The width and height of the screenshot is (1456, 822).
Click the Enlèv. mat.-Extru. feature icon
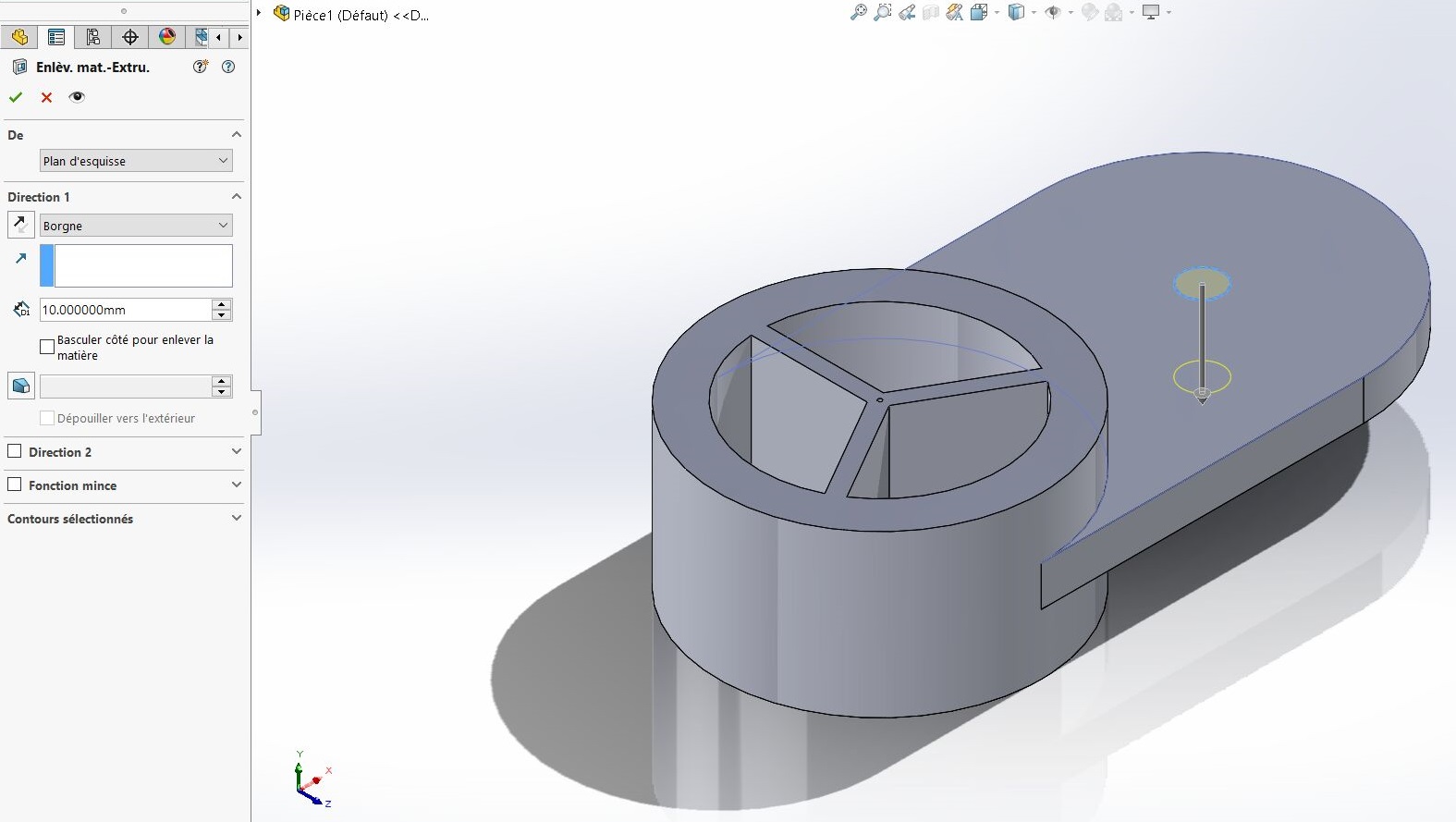click(19, 67)
